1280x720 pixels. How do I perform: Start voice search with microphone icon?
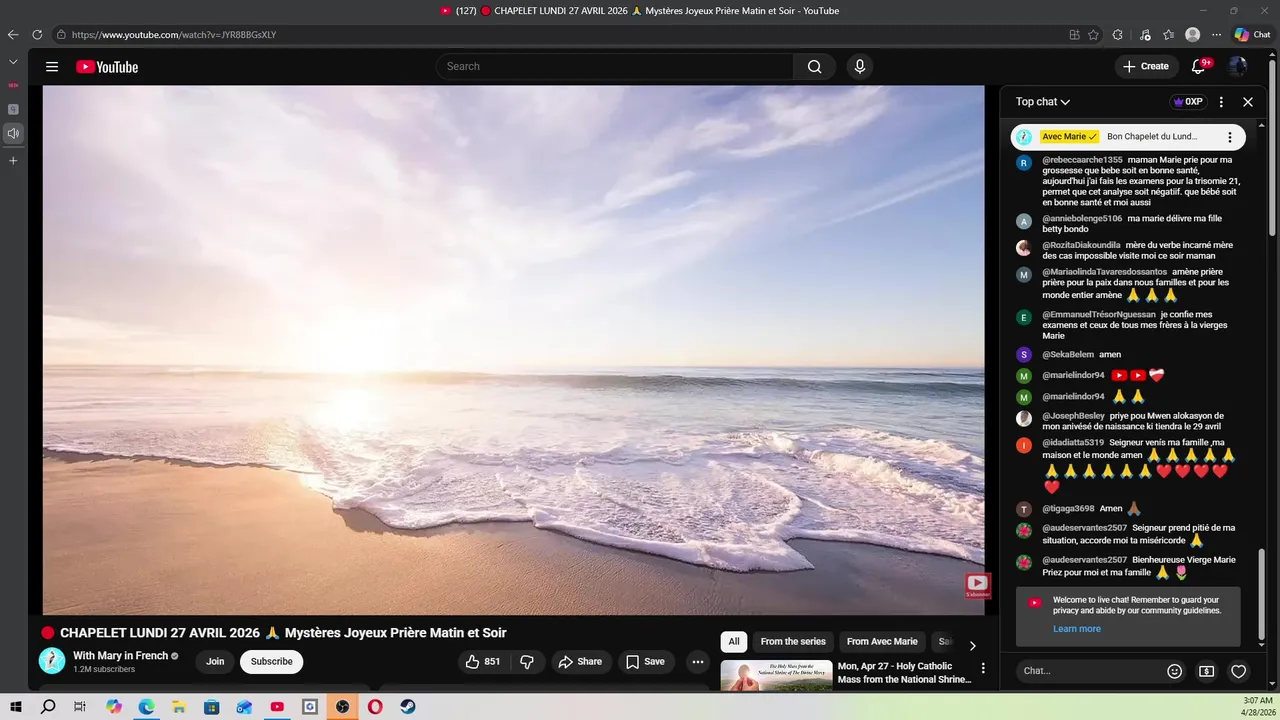tap(859, 67)
